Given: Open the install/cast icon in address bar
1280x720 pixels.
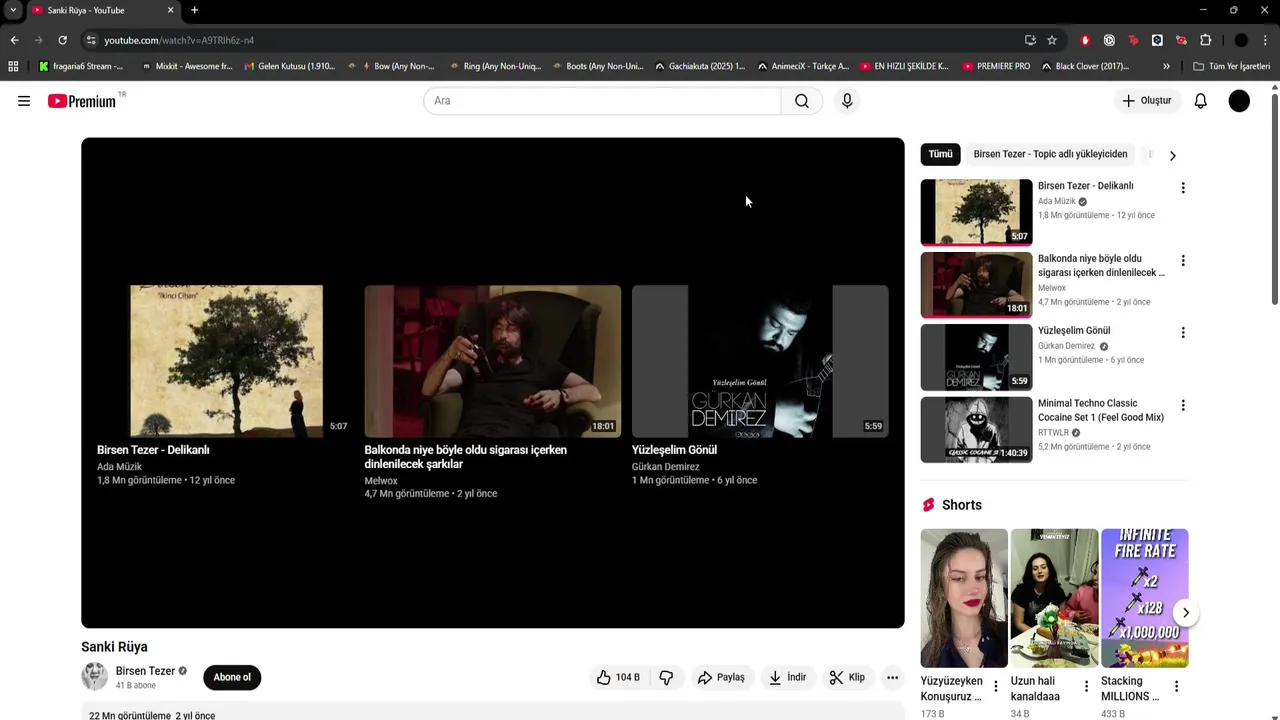Looking at the screenshot, I should point(1030,40).
